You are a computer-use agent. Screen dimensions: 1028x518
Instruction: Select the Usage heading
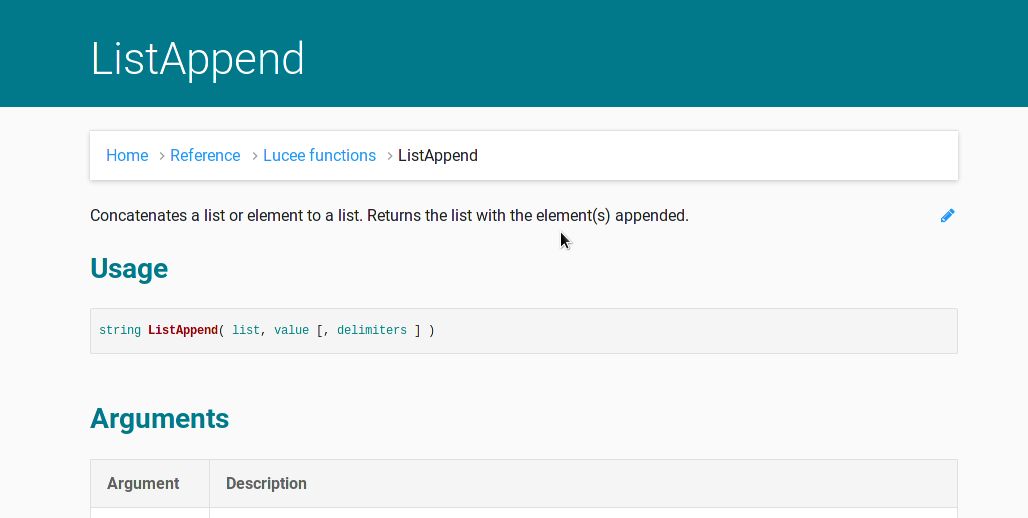click(129, 269)
